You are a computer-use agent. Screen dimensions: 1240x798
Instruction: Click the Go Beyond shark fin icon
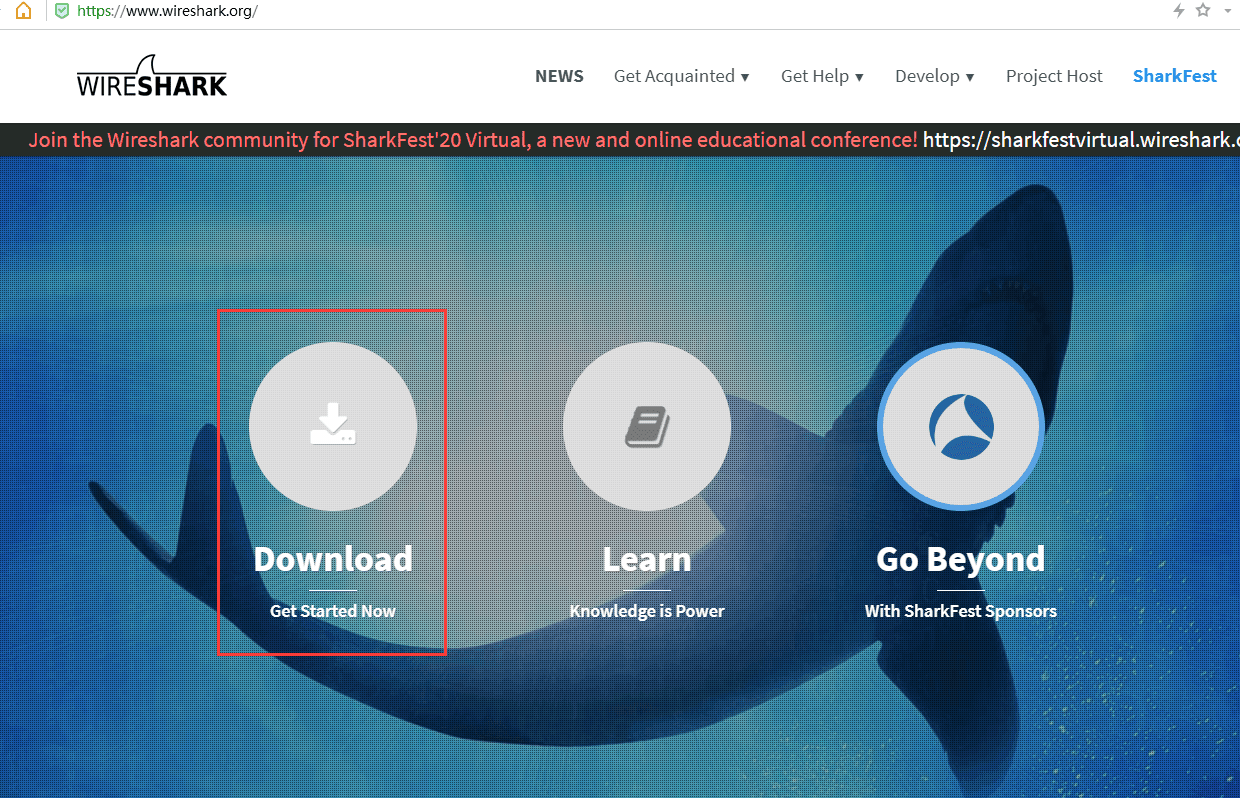coord(961,427)
